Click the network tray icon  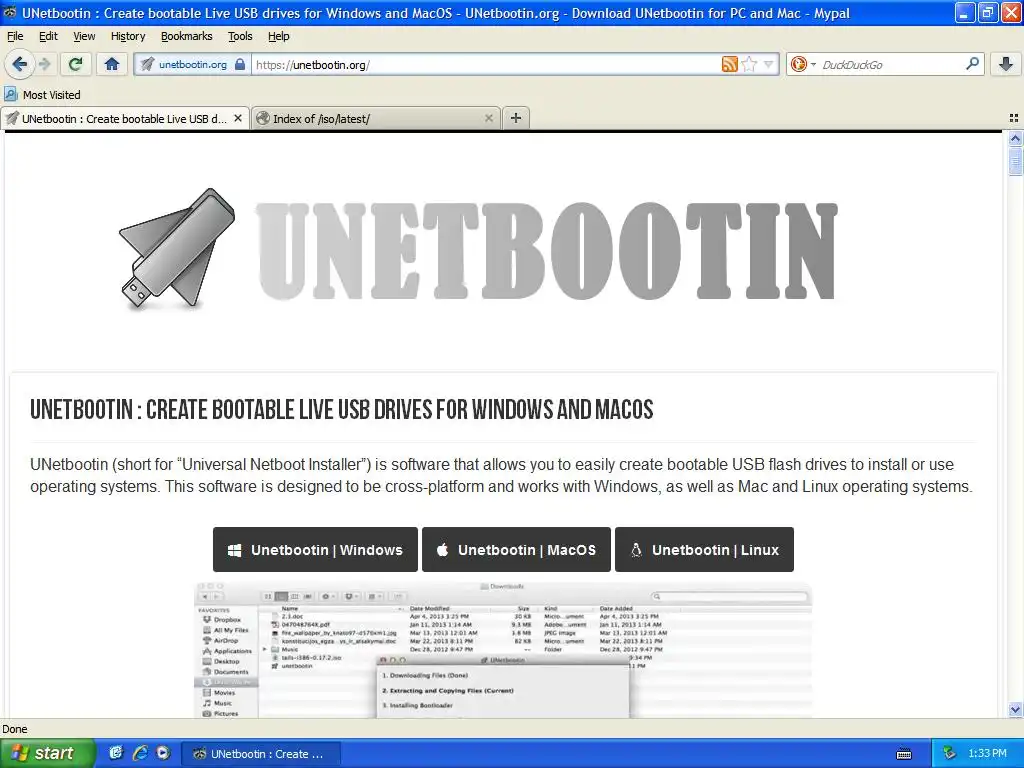point(949,753)
